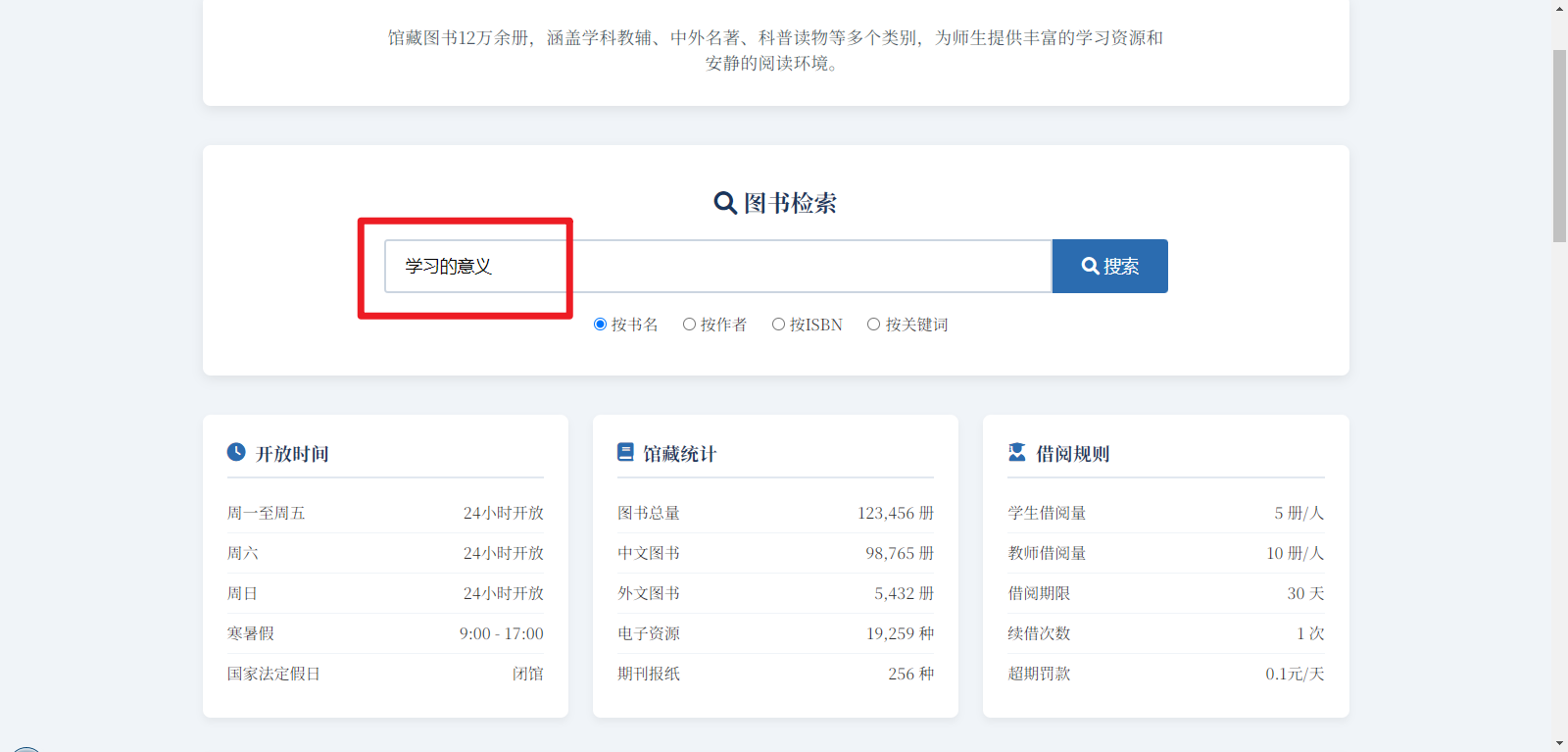Click the 图书总量 statistics row
1568x752 pixels.
click(x=775, y=513)
